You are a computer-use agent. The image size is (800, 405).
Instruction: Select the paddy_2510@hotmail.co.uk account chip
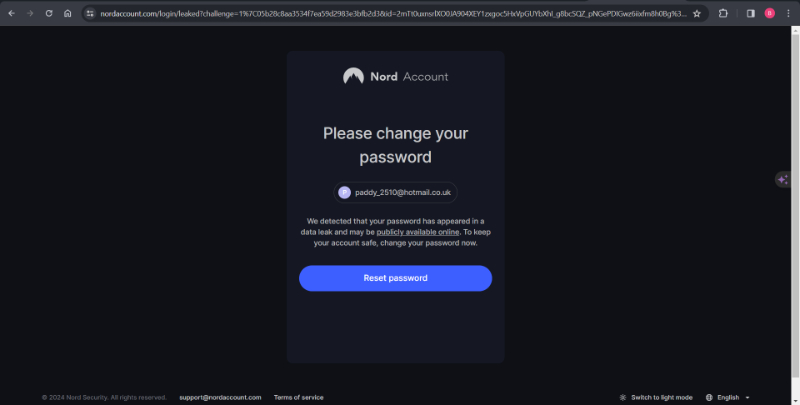[x=395, y=192]
